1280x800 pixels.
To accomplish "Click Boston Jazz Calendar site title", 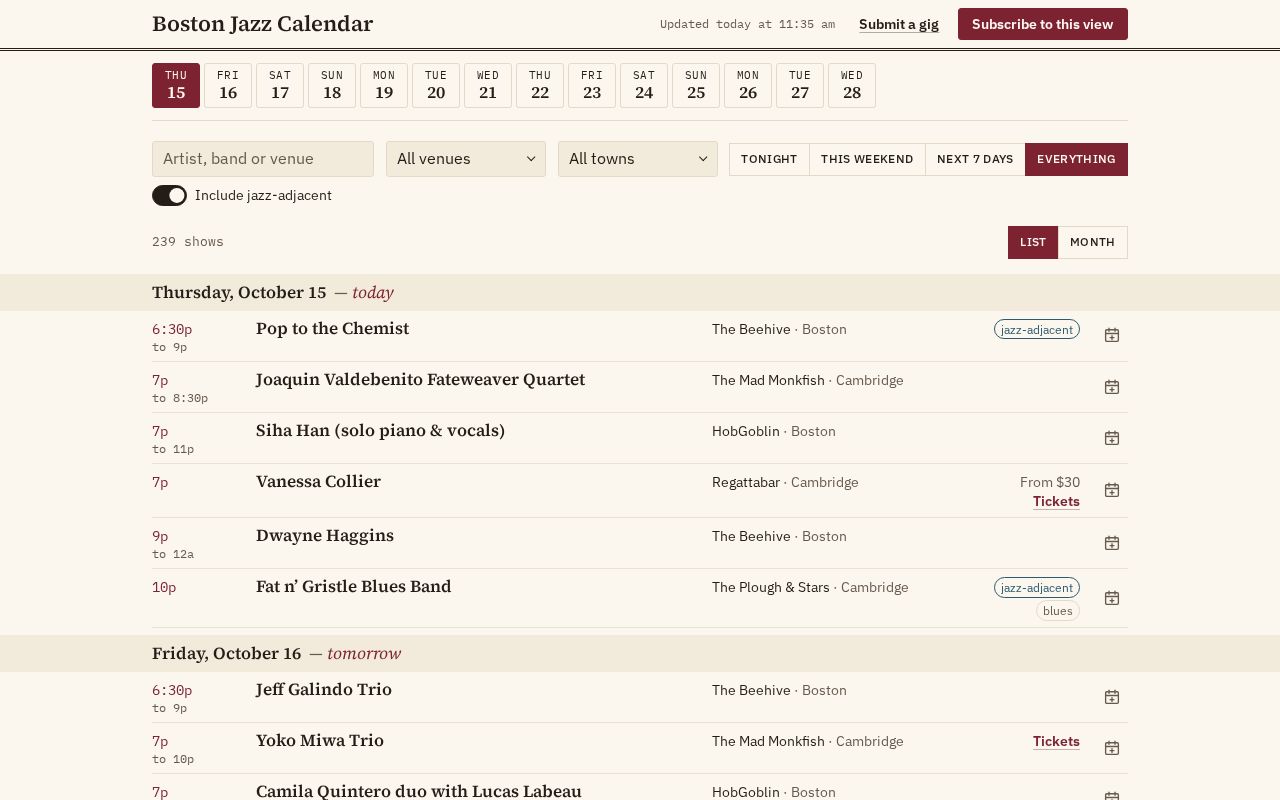I will pos(262,24).
